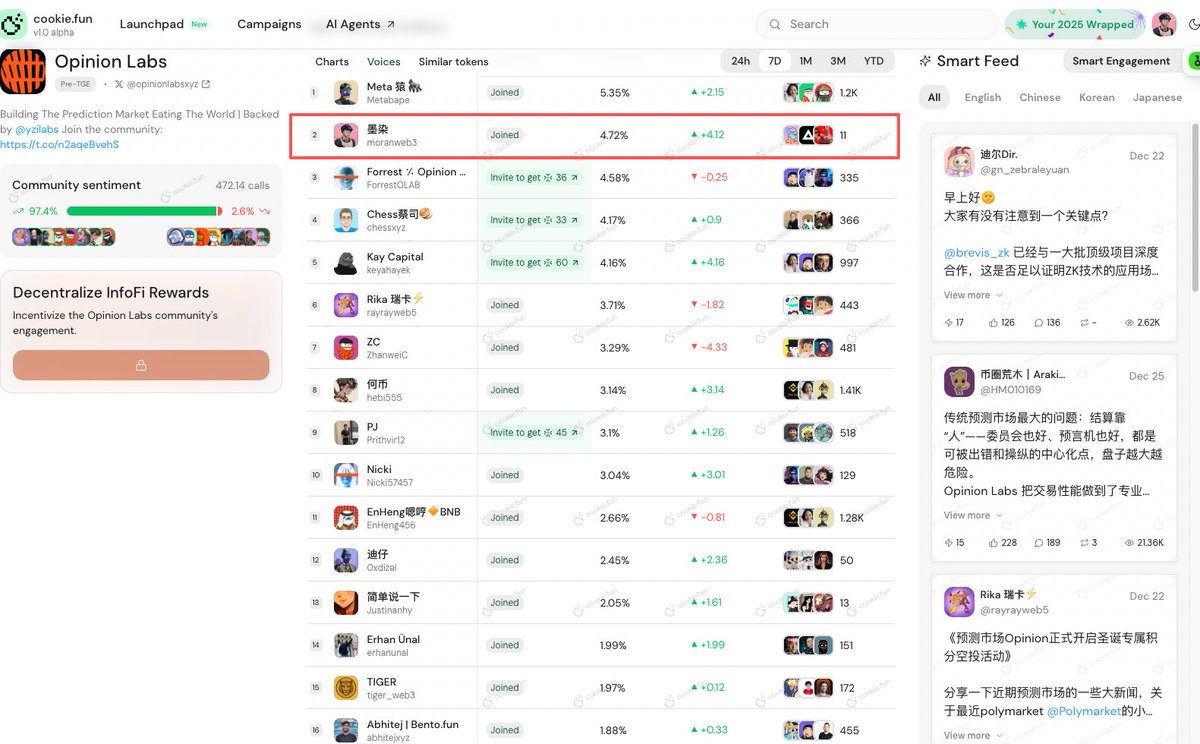
Task: Click the like icon showing 228
Action: (994, 543)
